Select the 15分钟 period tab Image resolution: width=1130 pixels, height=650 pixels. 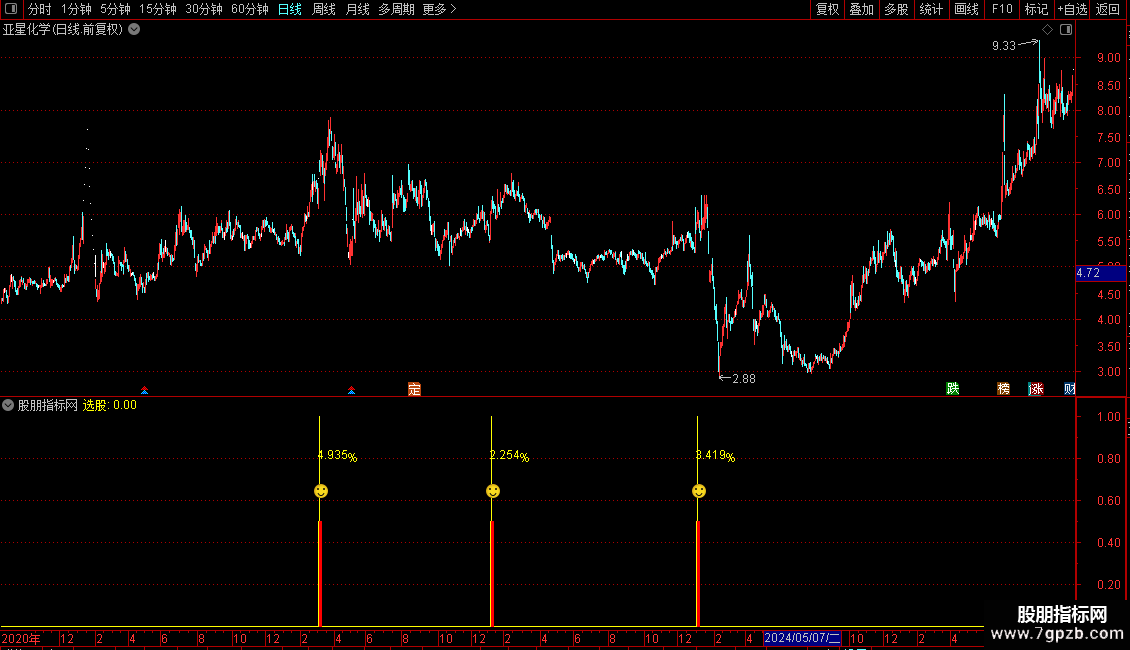point(158,9)
